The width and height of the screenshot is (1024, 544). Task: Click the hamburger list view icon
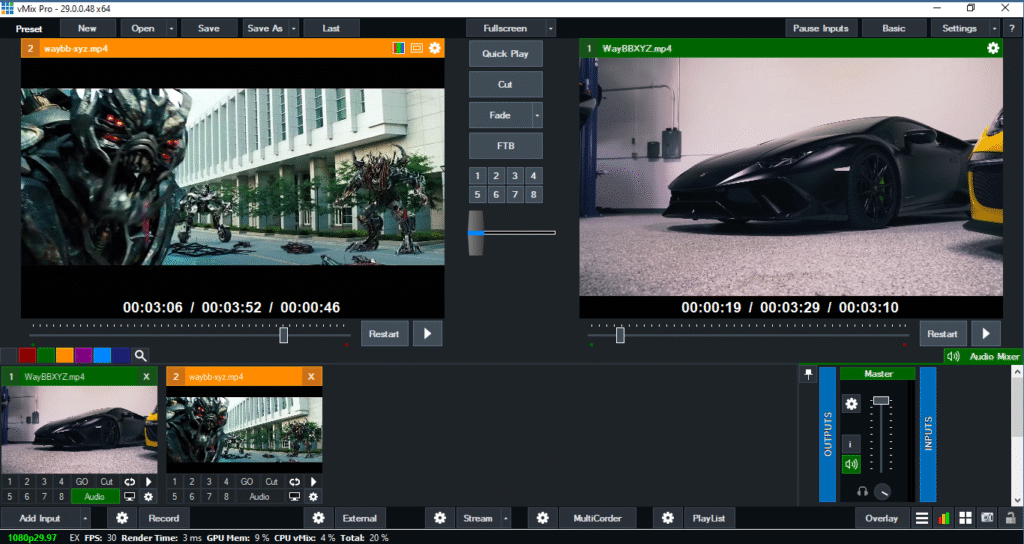tap(921, 518)
